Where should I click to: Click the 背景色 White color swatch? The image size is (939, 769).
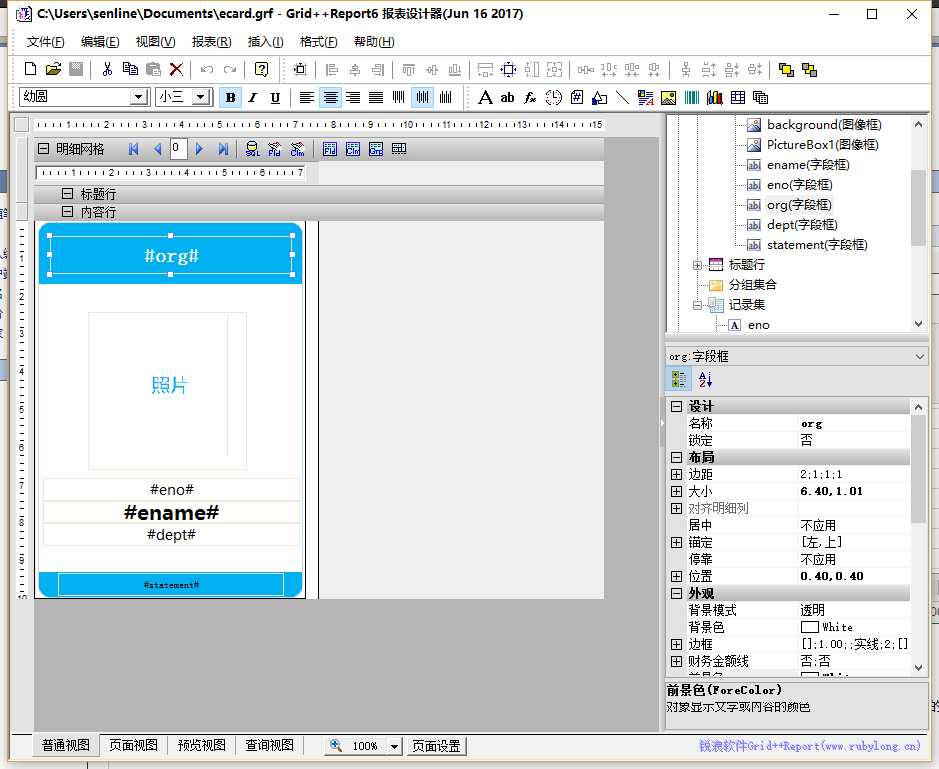coord(810,627)
